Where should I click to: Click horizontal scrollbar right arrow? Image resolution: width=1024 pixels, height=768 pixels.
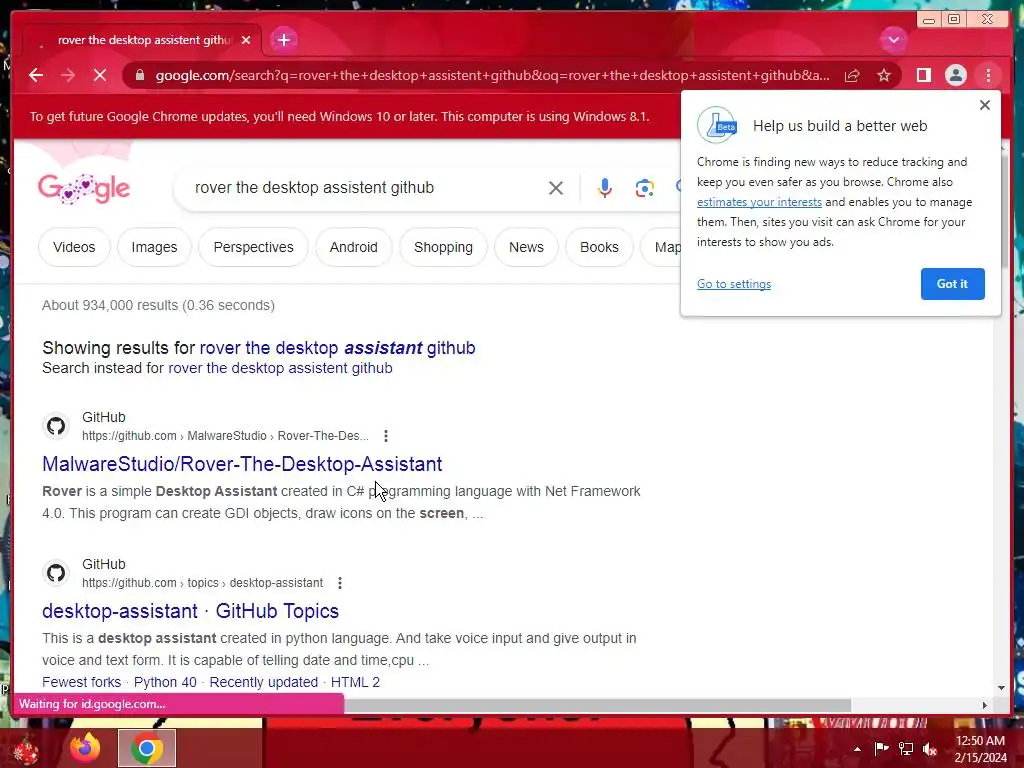pyautogui.click(x=985, y=705)
